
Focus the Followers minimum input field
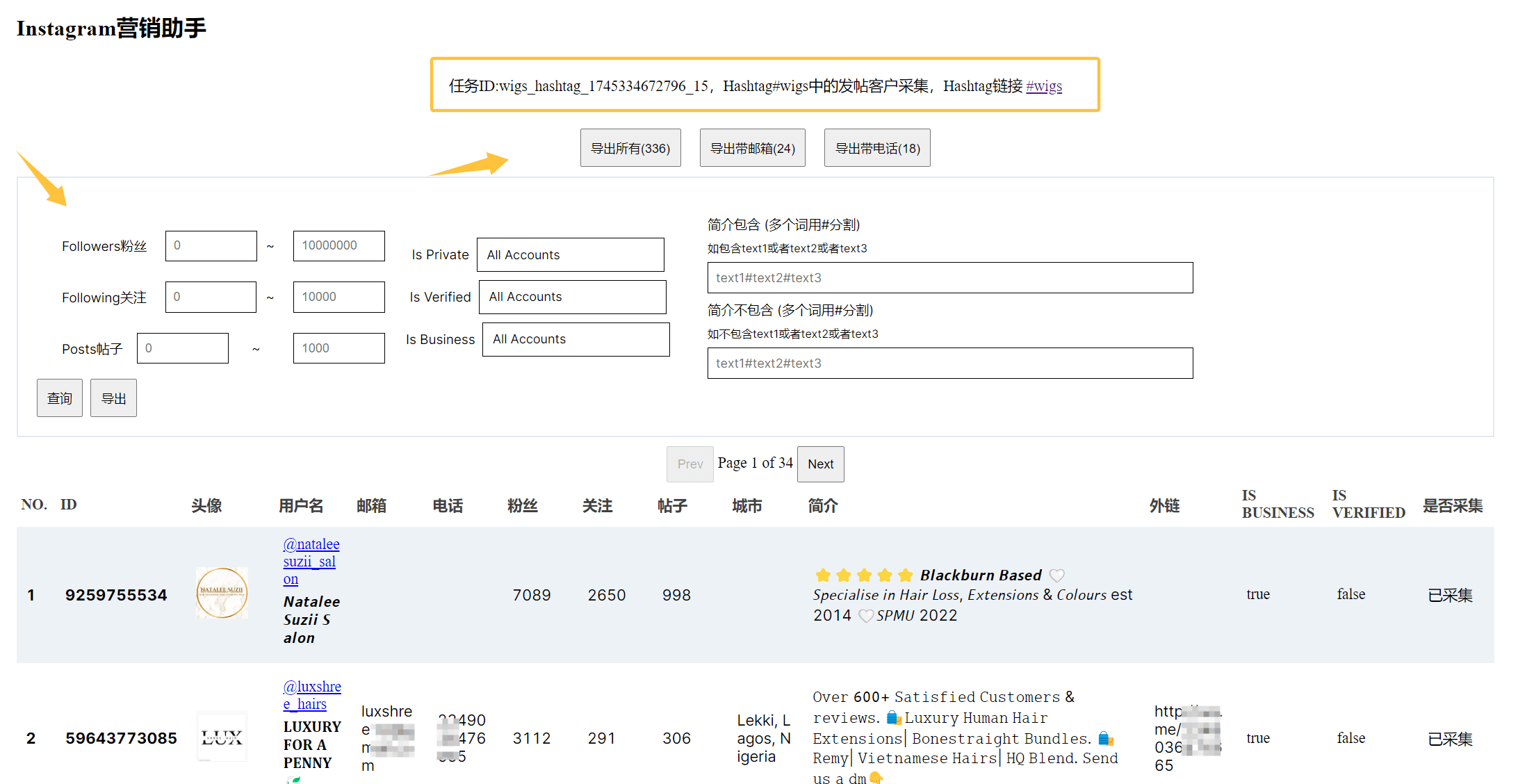(x=211, y=246)
